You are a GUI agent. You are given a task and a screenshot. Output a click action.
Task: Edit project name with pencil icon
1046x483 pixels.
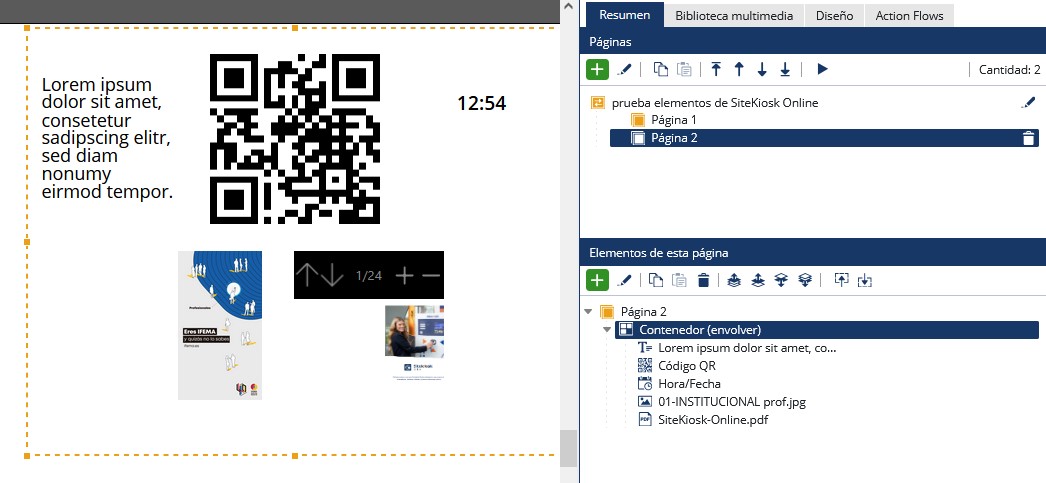tap(1028, 102)
